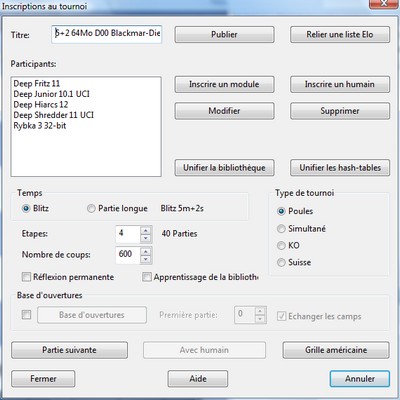Pick the KO tournament type
Viewport: 400px width, 400px height.
click(x=281, y=246)
